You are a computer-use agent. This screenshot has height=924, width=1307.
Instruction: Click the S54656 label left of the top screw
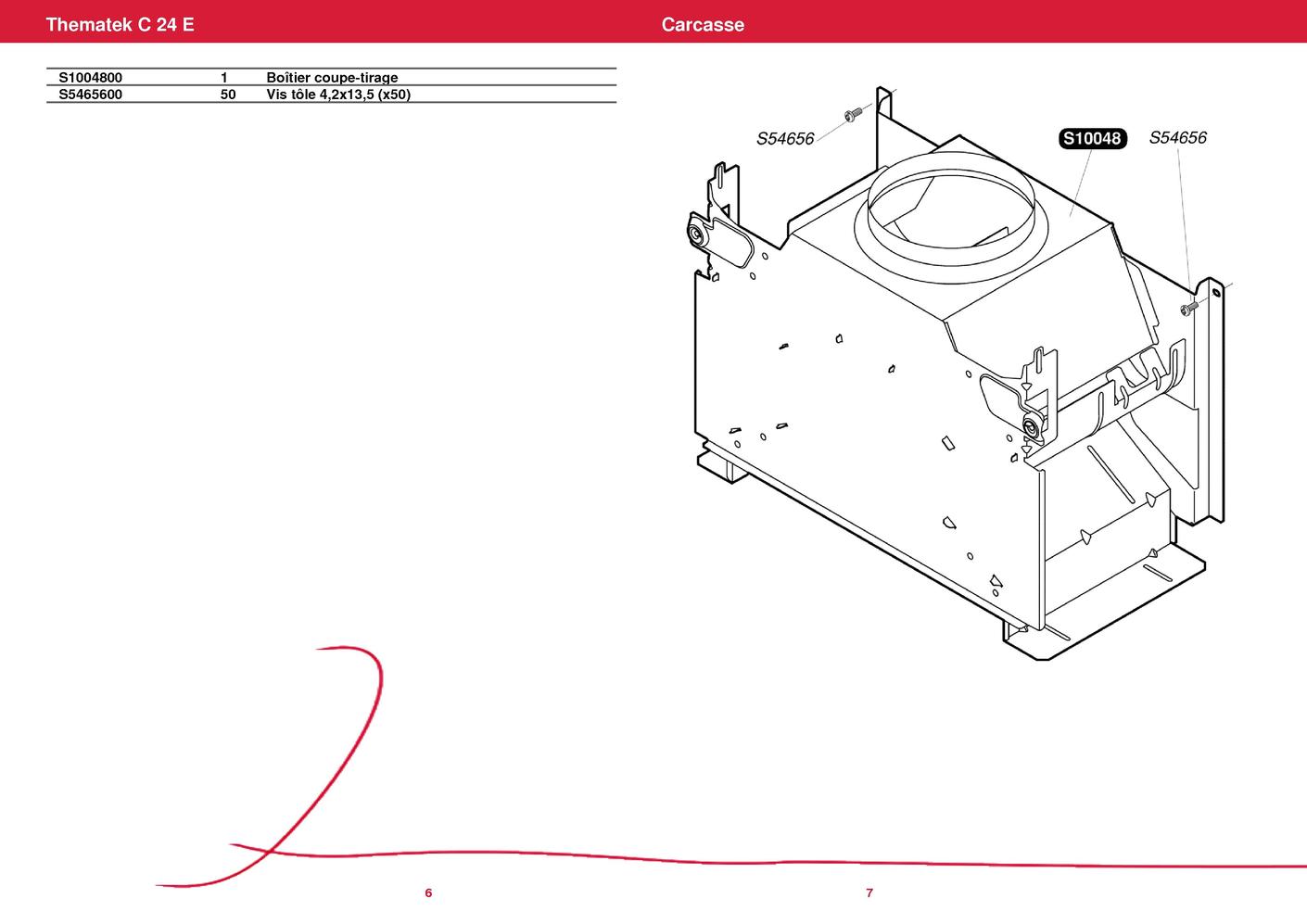click(x=784, y=139)
